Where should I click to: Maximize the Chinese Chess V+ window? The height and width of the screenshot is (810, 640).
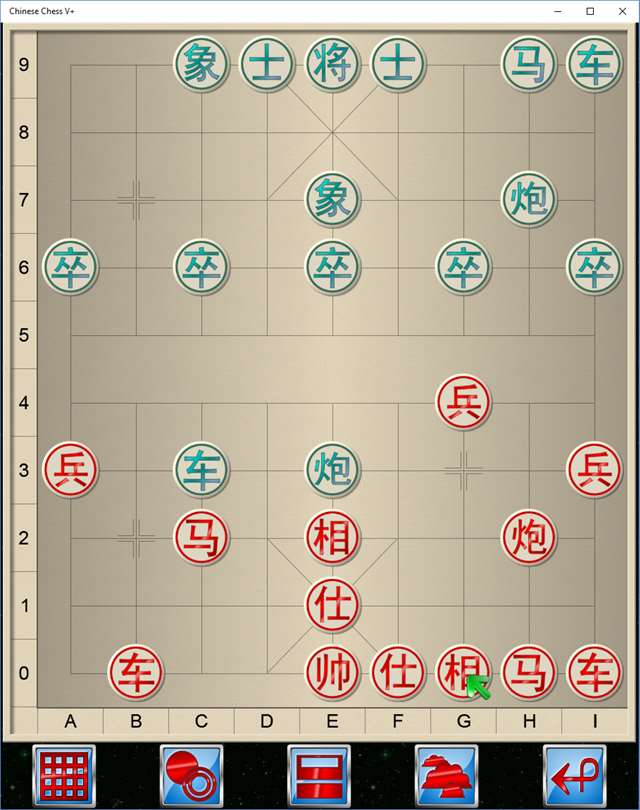[590, 11]
